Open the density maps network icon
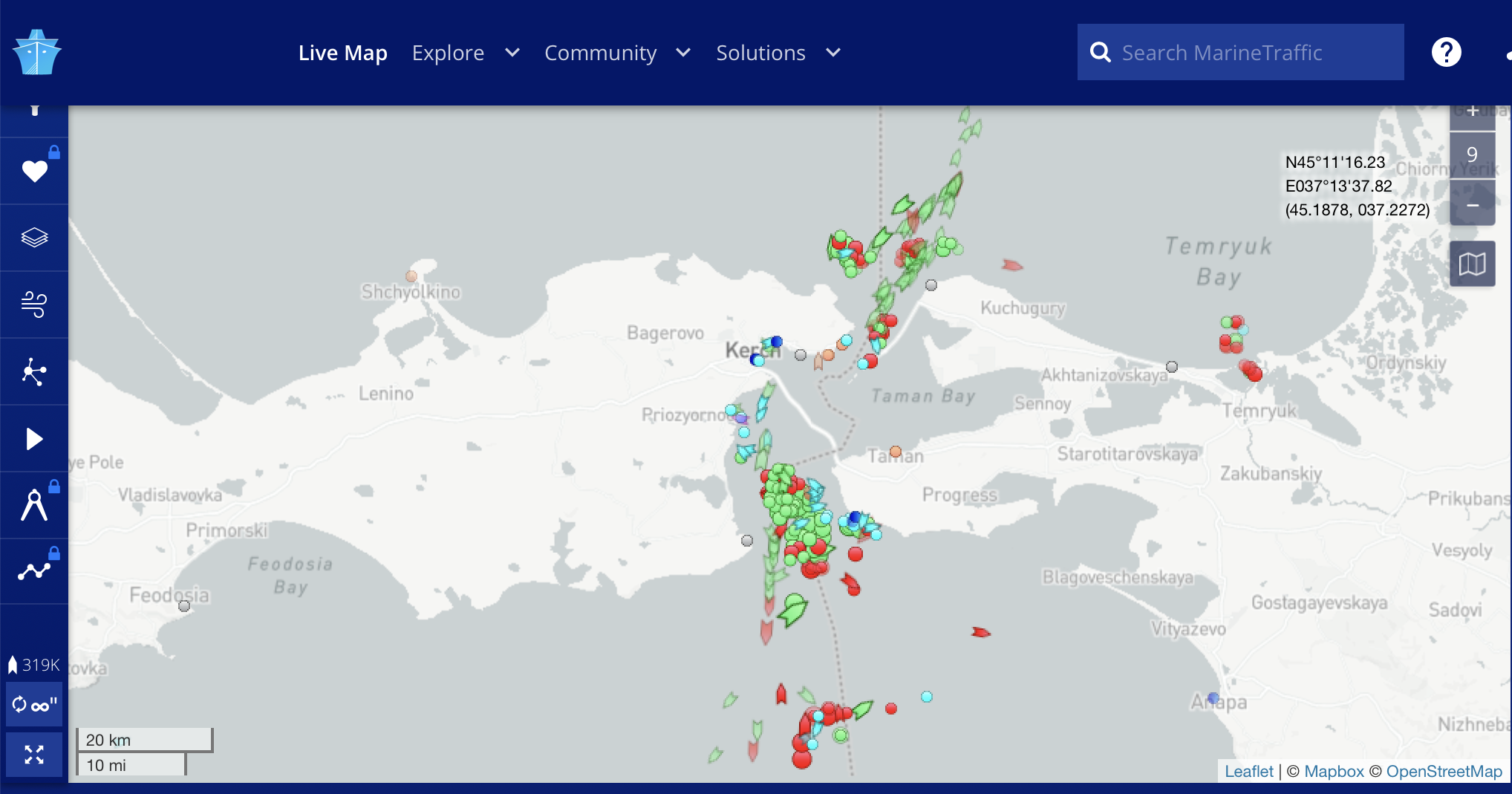Viewport: 1512px width, 794px height. [34, 371]
